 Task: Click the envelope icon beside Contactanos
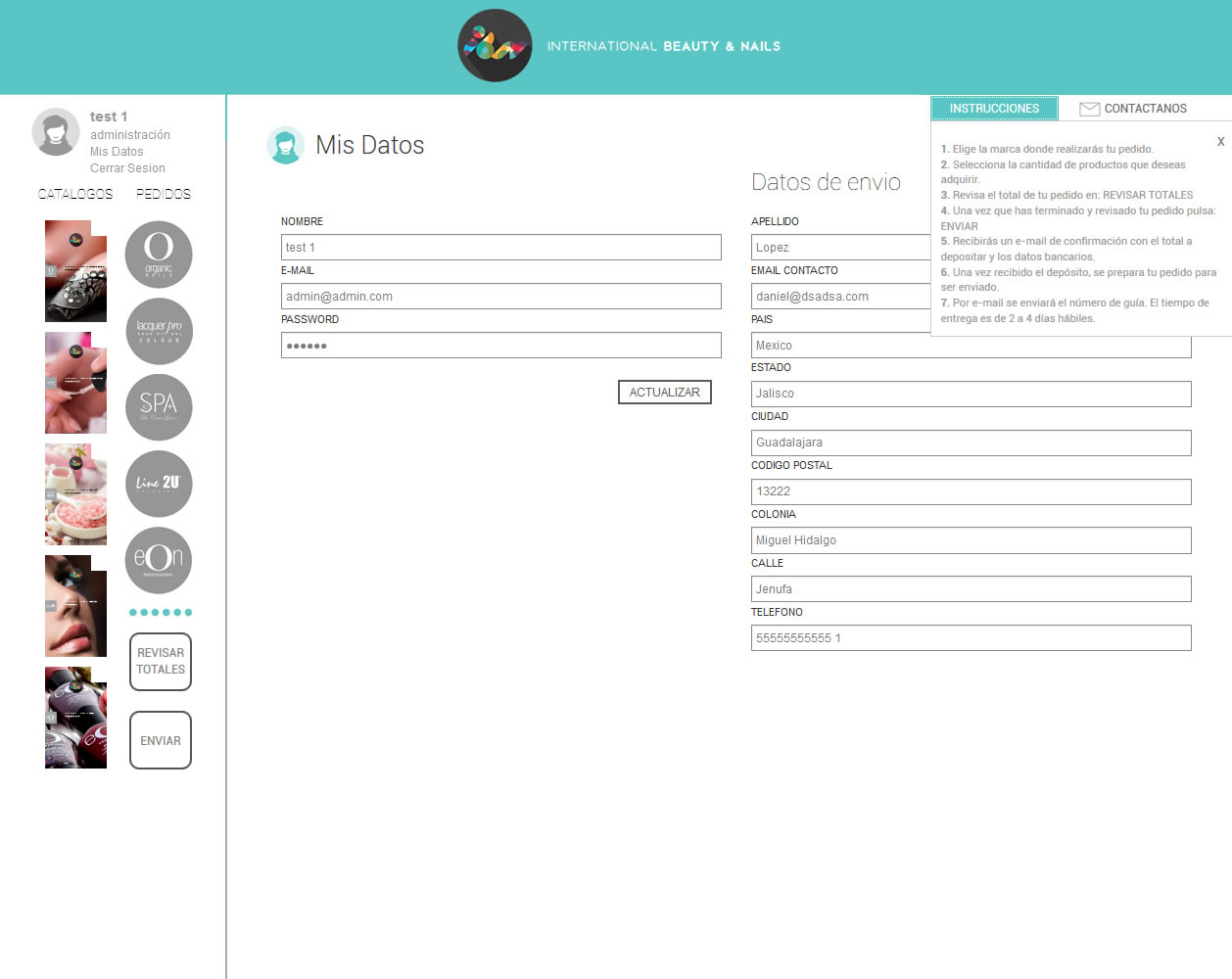tap(1089, 109)
